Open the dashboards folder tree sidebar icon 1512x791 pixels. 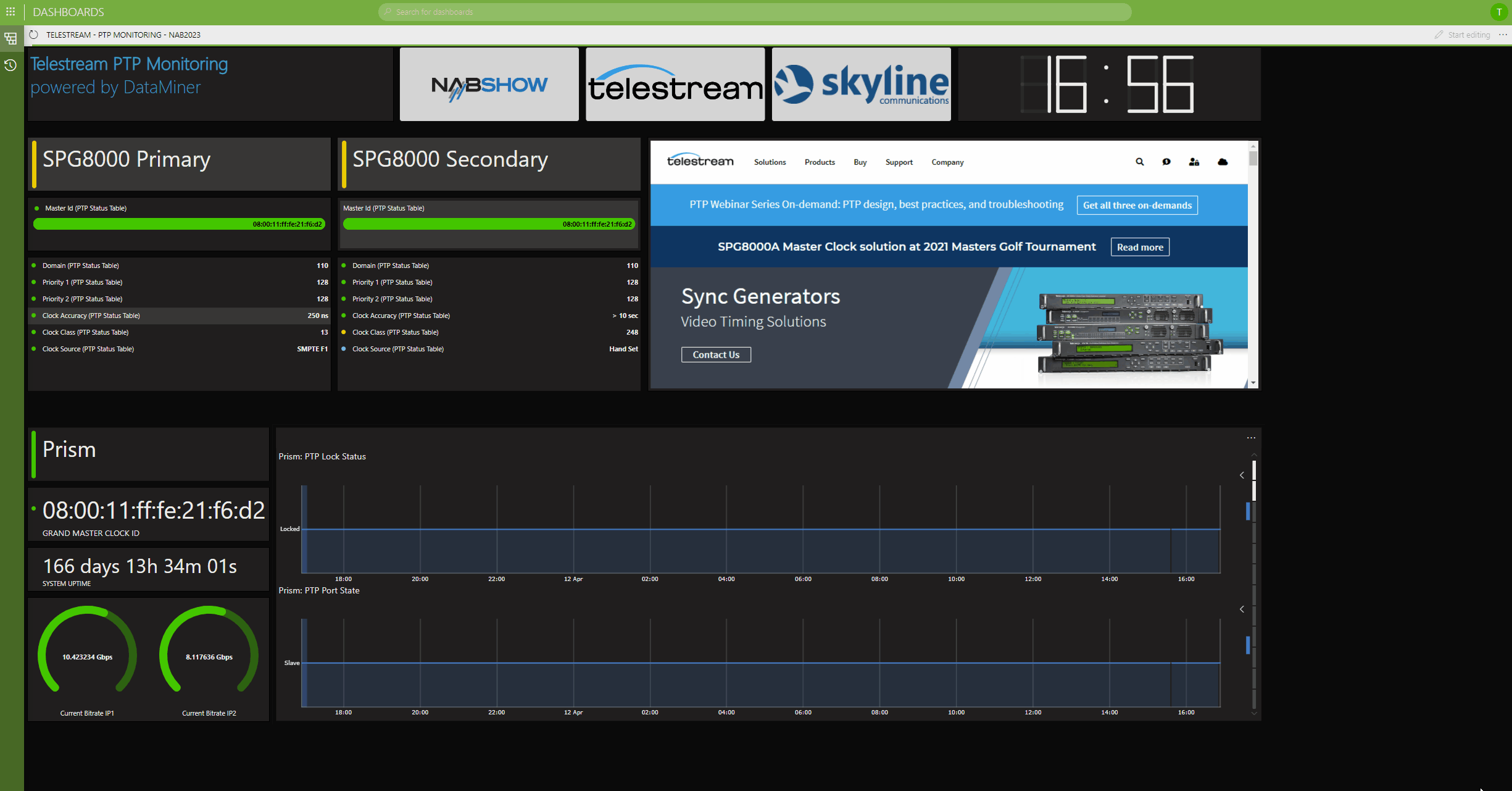pos(10,38)
